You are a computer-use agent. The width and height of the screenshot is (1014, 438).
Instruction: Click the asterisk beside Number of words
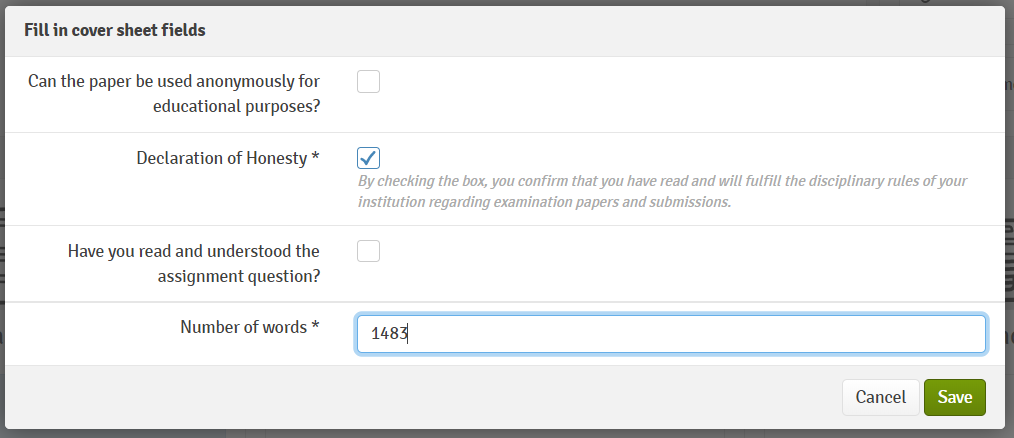[316, 327]
